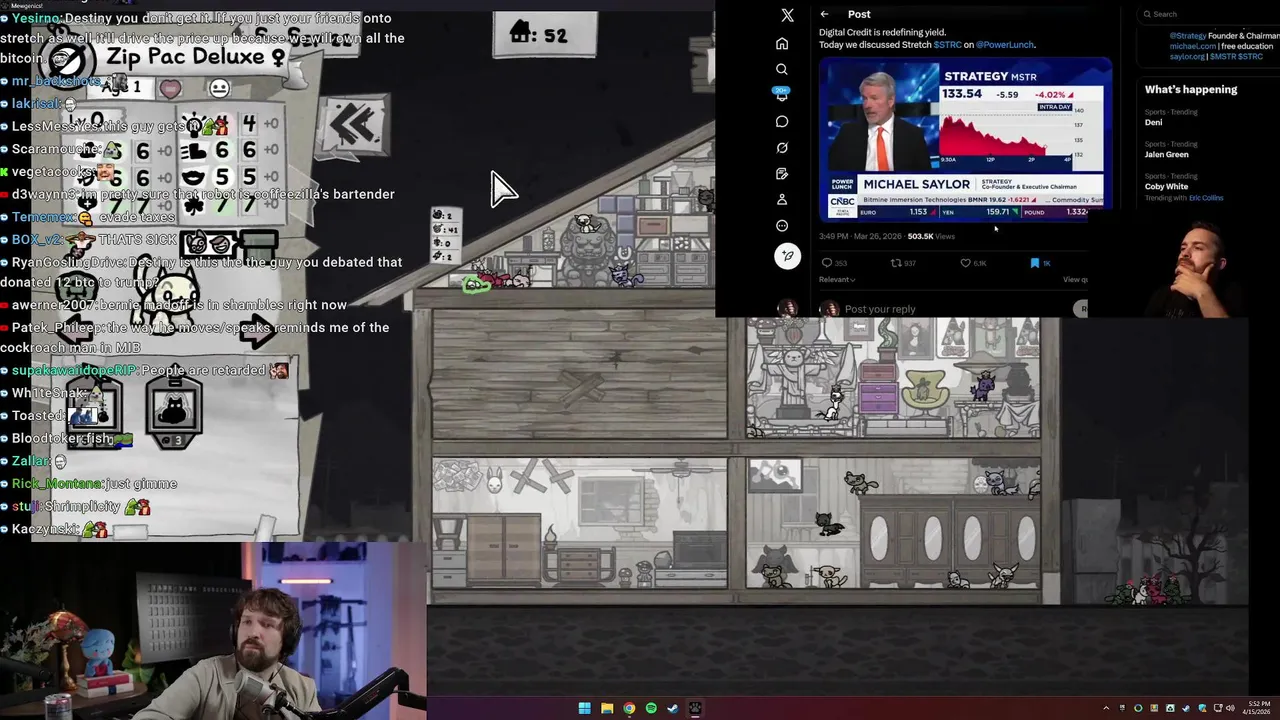Image resolution: width=1280 pixels, height=720 pixels.
Task: Open X notifications with the 20+ badge
Action: point(782,95)
